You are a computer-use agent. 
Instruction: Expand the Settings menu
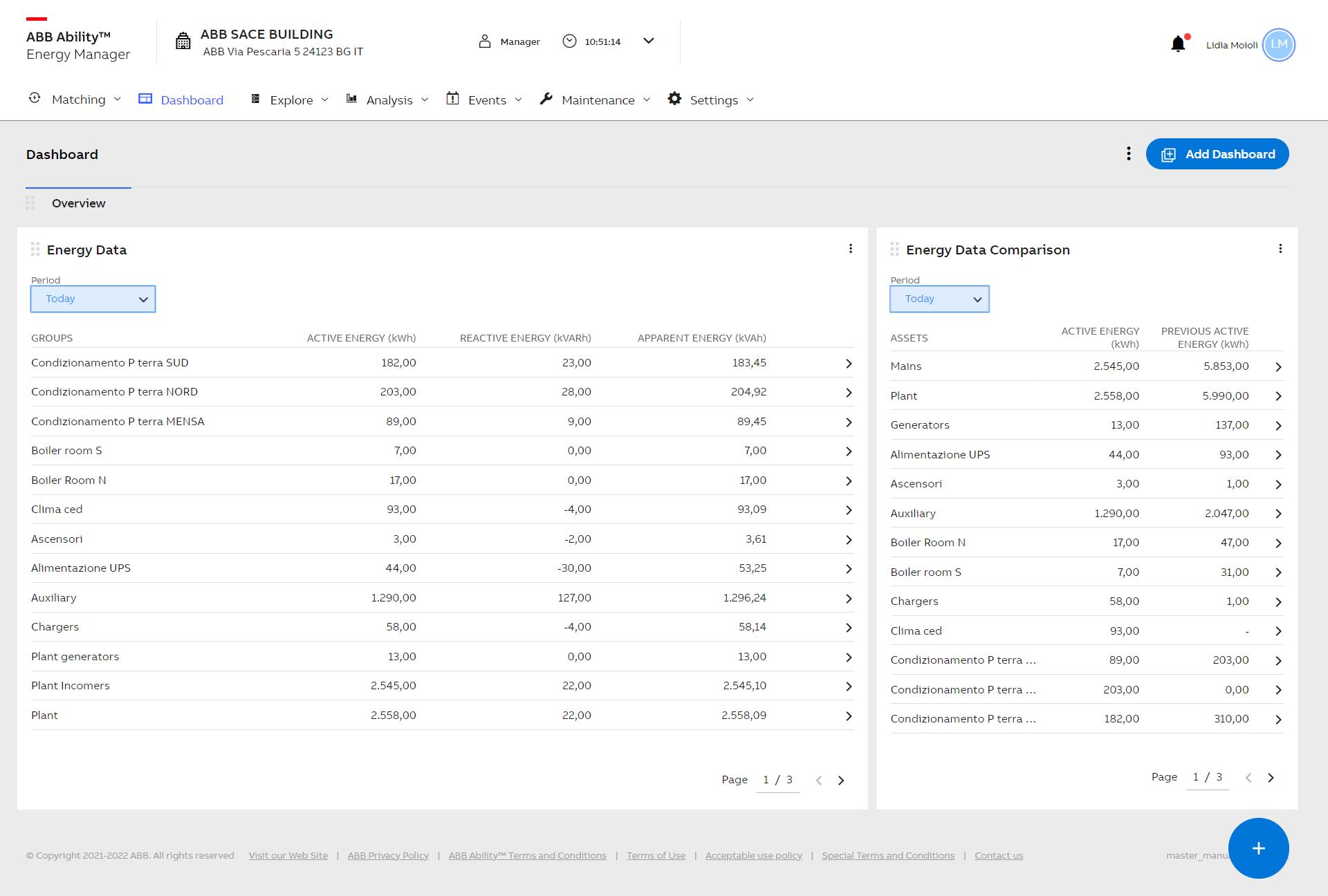[711, 100]
